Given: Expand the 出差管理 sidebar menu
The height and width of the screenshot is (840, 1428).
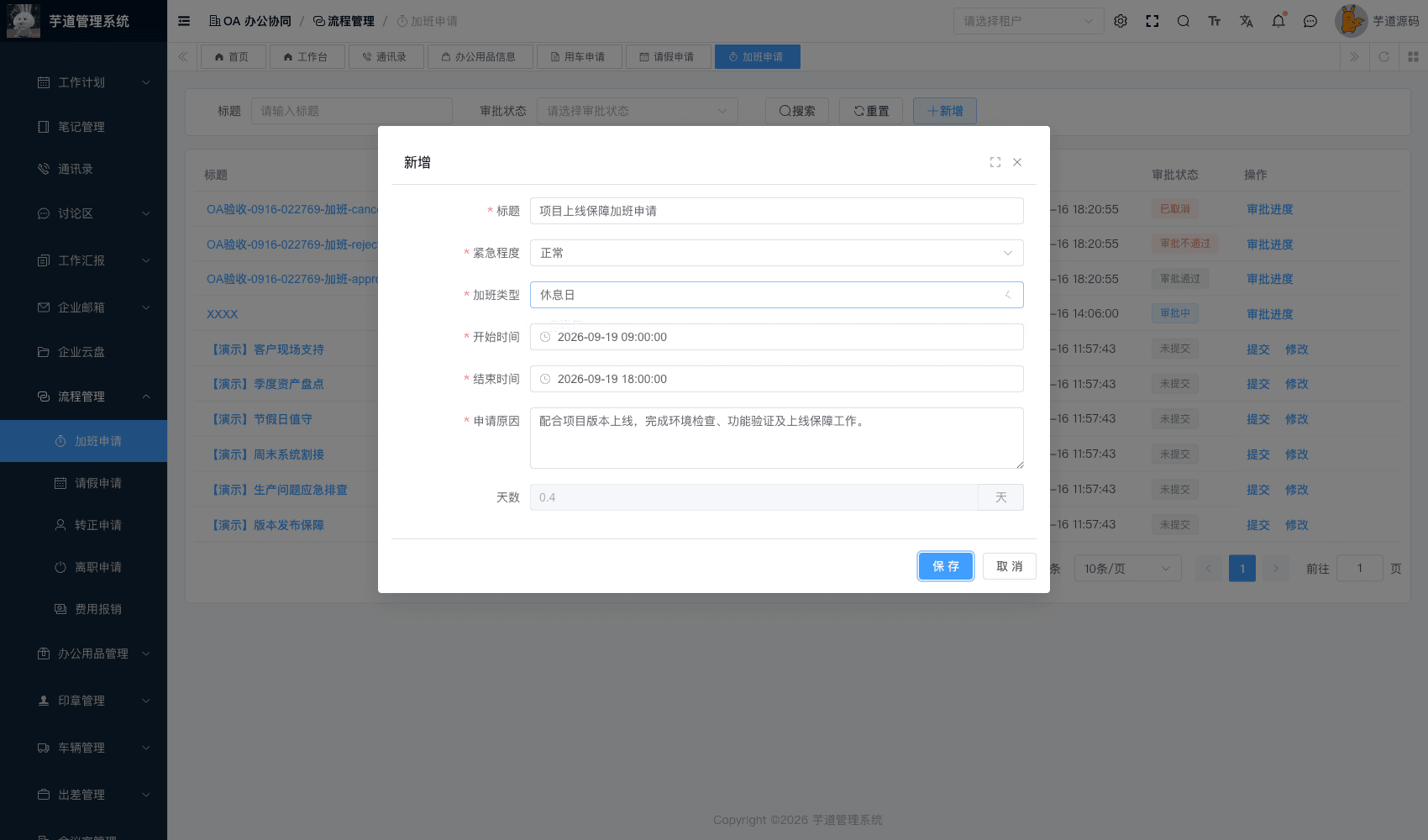Looking at the screenshot, I should [84, 795].
